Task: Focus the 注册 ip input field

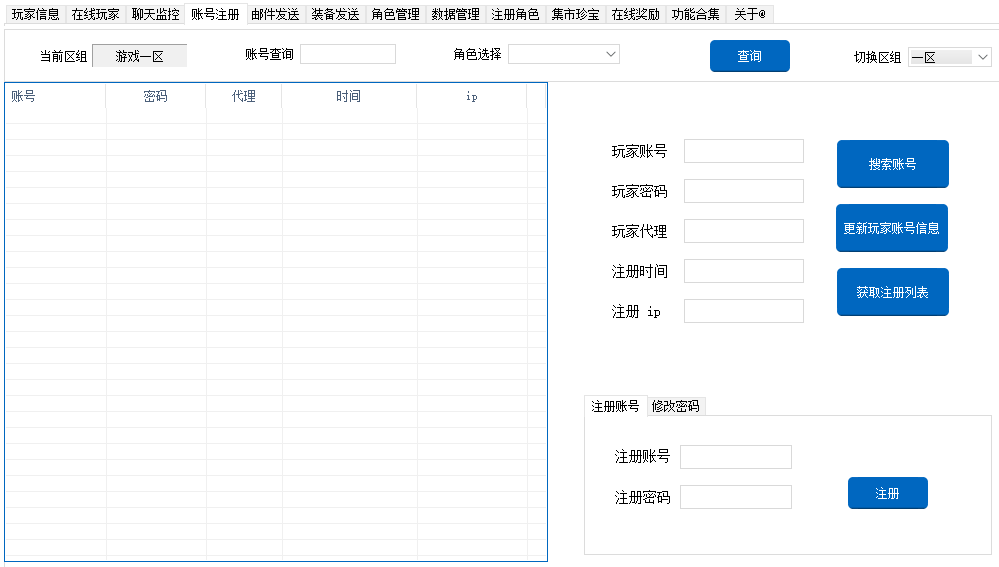Action: click(x=744, y=312)
